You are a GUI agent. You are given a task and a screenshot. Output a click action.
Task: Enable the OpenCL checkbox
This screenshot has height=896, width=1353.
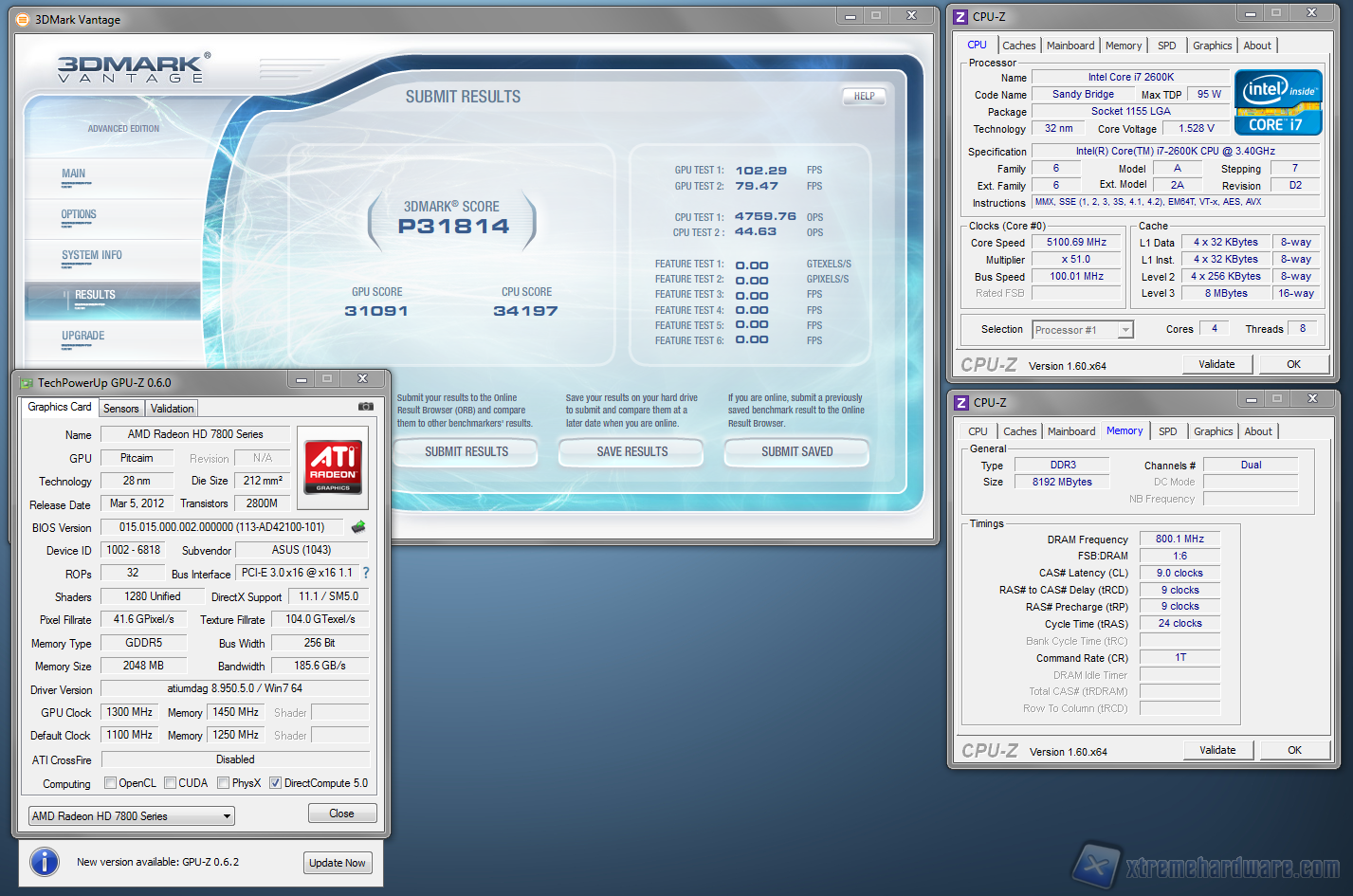111,783
